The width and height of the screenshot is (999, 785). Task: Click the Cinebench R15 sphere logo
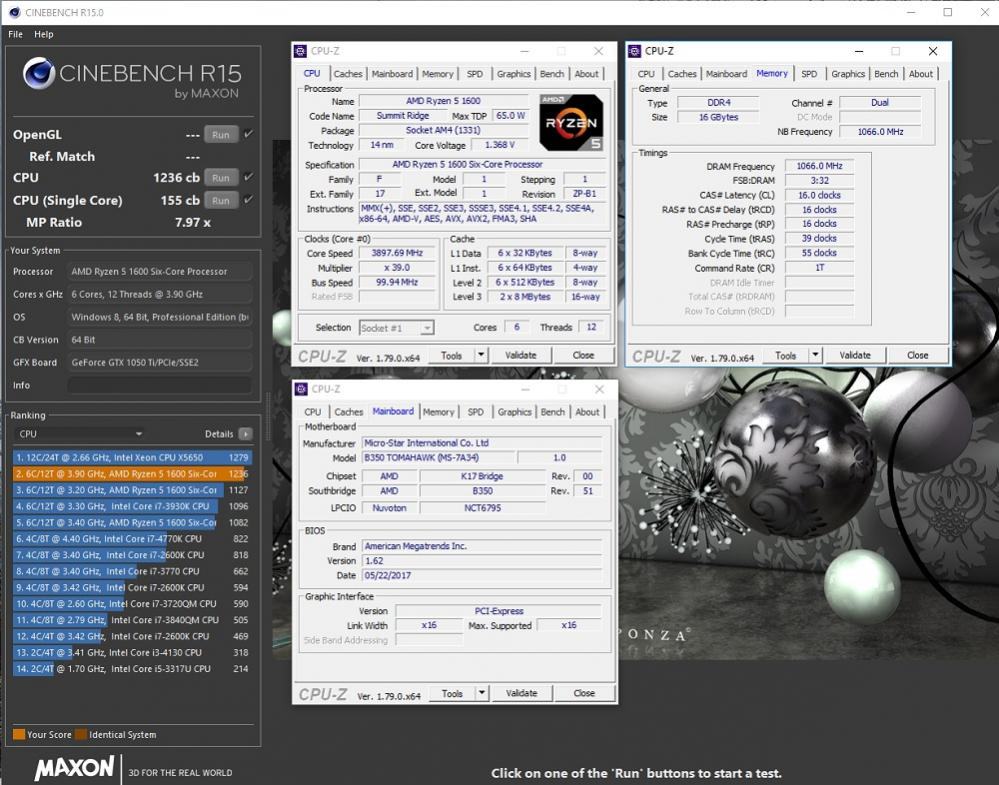39,73
